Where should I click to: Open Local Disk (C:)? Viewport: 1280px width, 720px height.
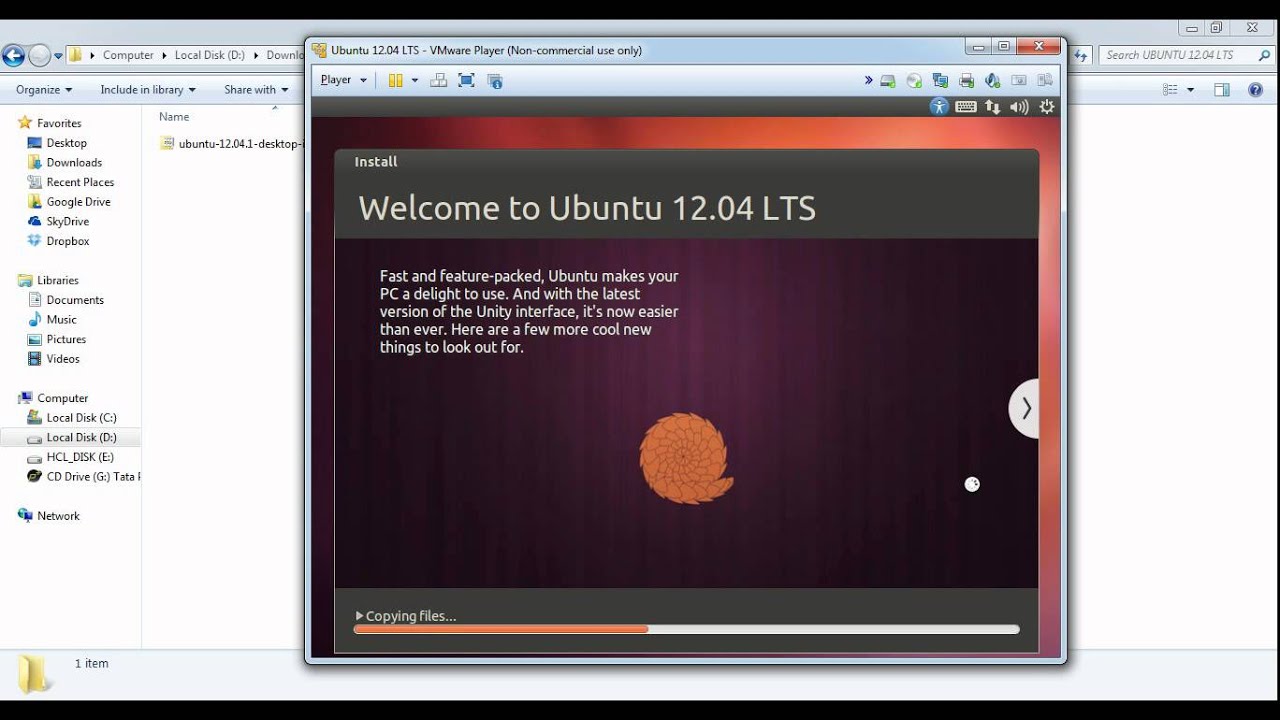coord(81,418)
